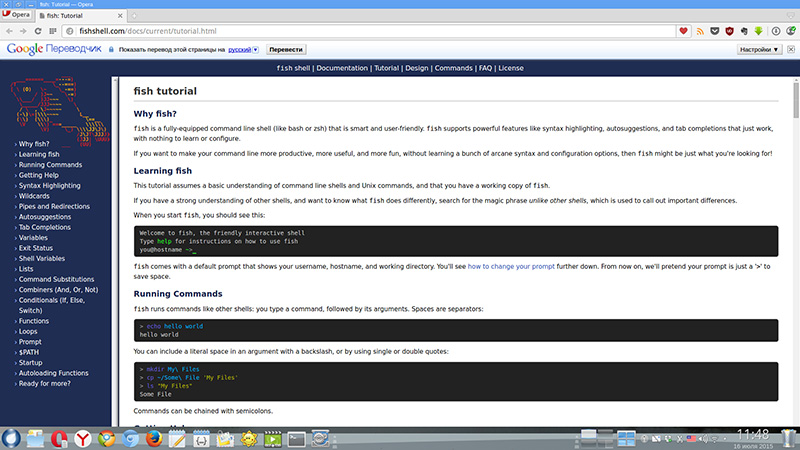Close the 'fish: Tutorial' tab
800x450 pixels.
(120, 16)
